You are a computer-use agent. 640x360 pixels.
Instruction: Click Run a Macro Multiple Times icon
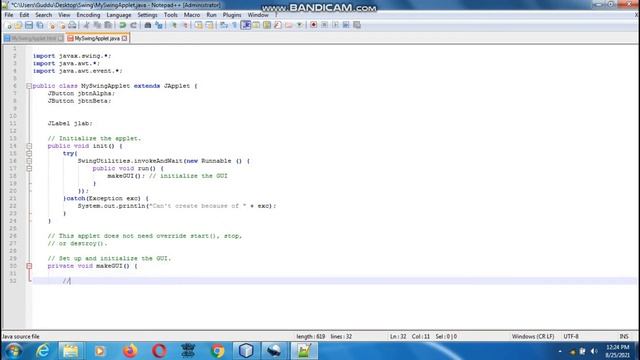coord(346,25)
